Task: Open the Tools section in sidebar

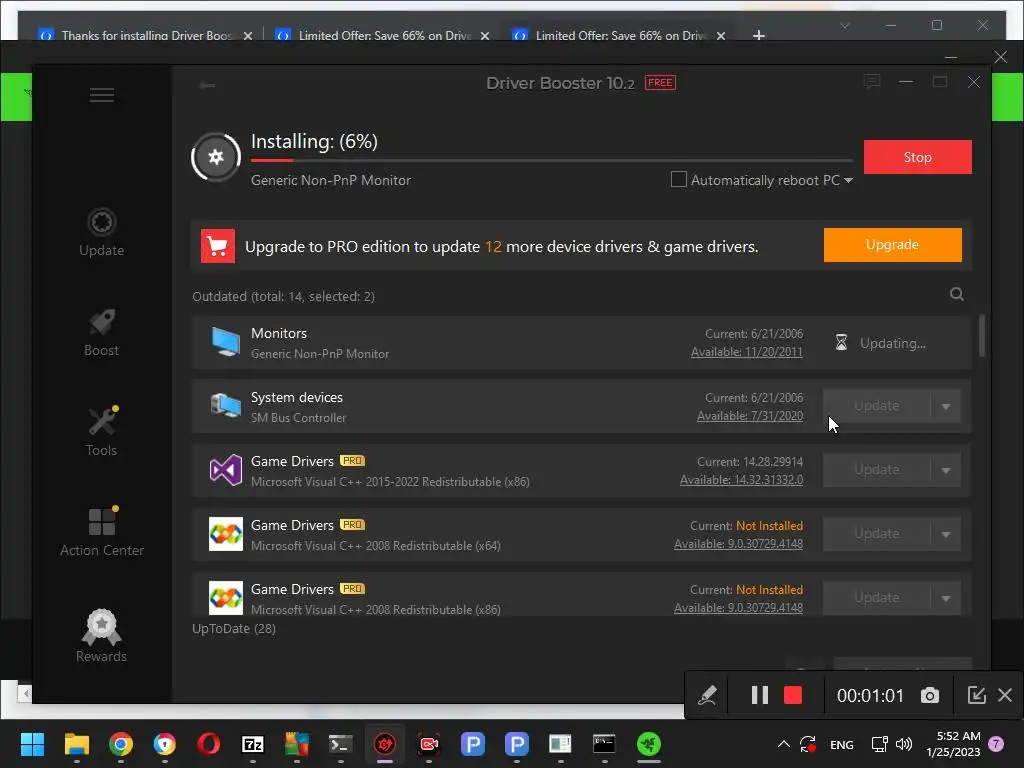Action: (x=101, y=432)
